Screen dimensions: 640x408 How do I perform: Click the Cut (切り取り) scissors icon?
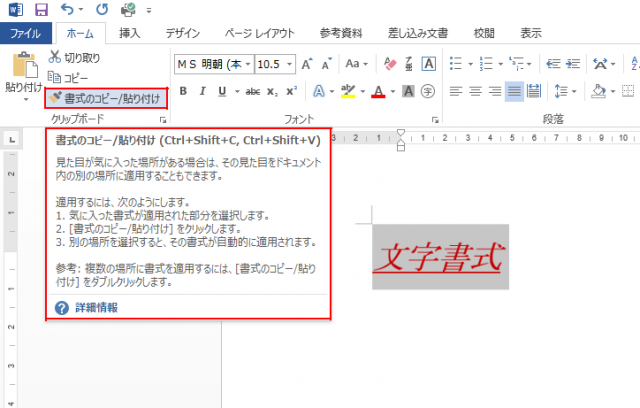click(x=55, y=59)
